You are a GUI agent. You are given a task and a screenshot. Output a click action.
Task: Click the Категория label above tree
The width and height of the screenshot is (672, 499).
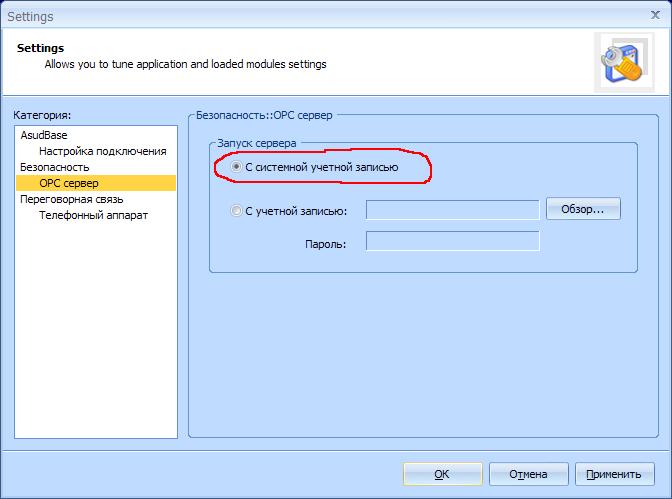44,116
